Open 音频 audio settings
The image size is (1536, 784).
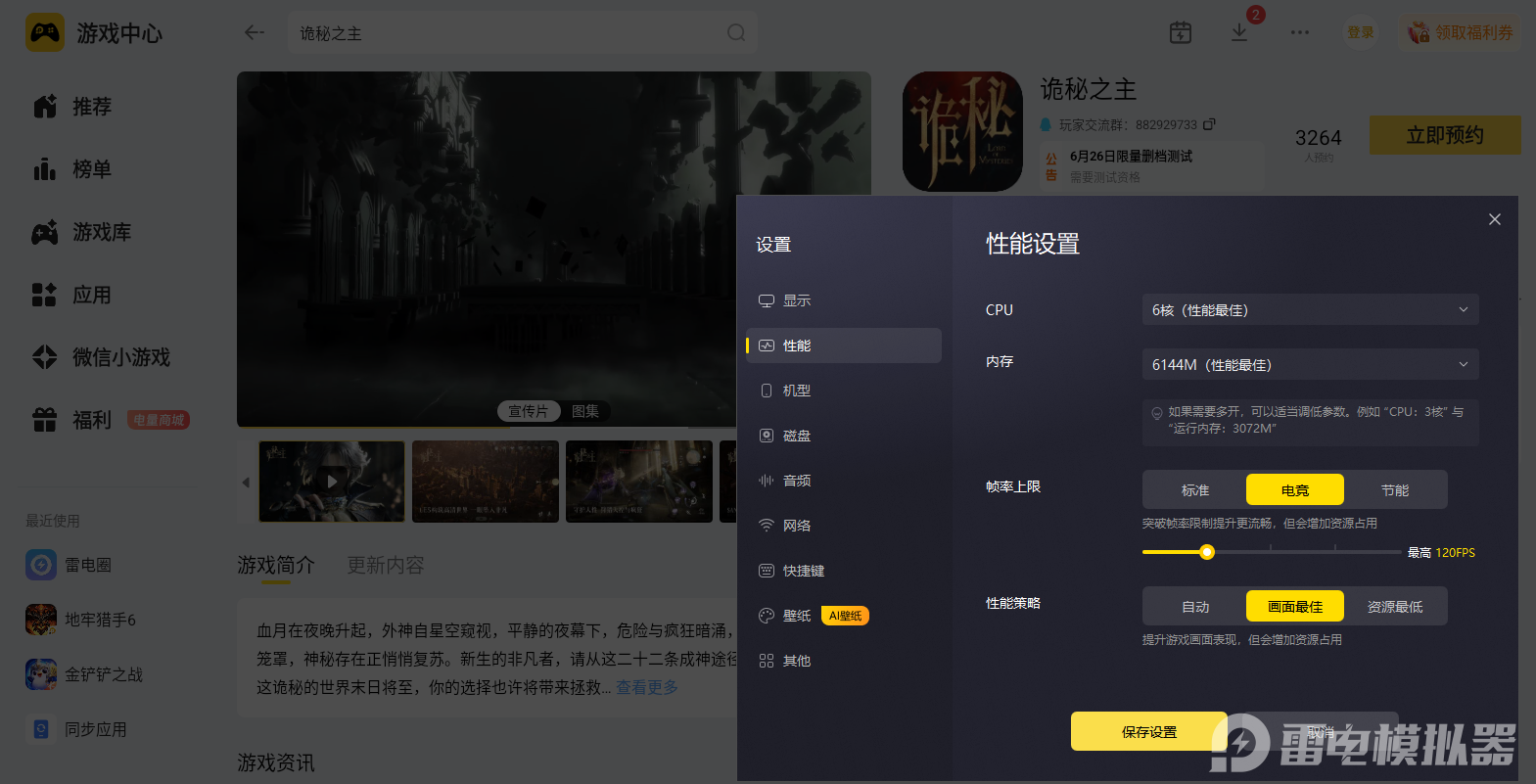(x=844, y=481)
